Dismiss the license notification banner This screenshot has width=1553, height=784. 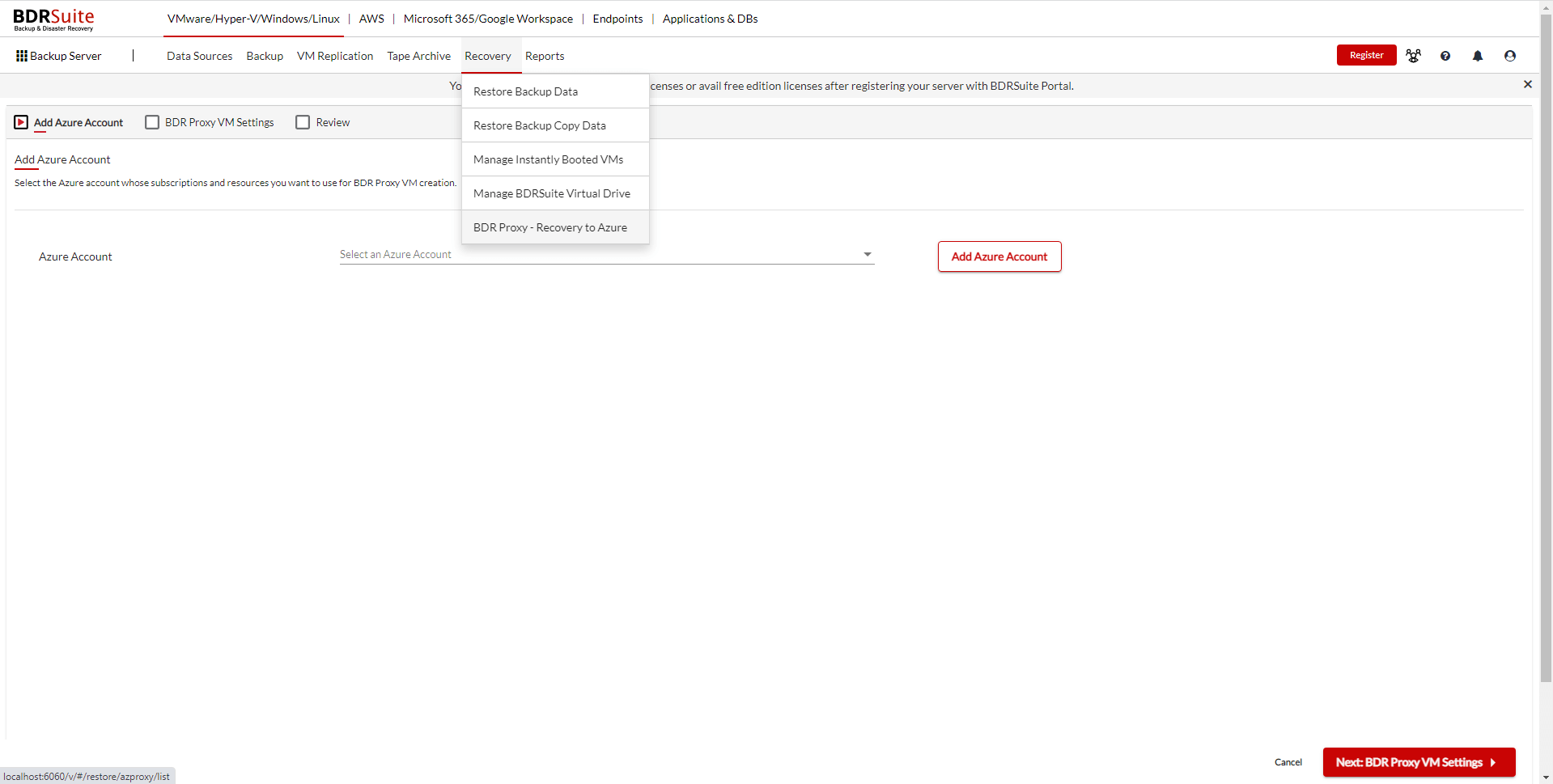pyautogui.click(x=1528, y=84)
